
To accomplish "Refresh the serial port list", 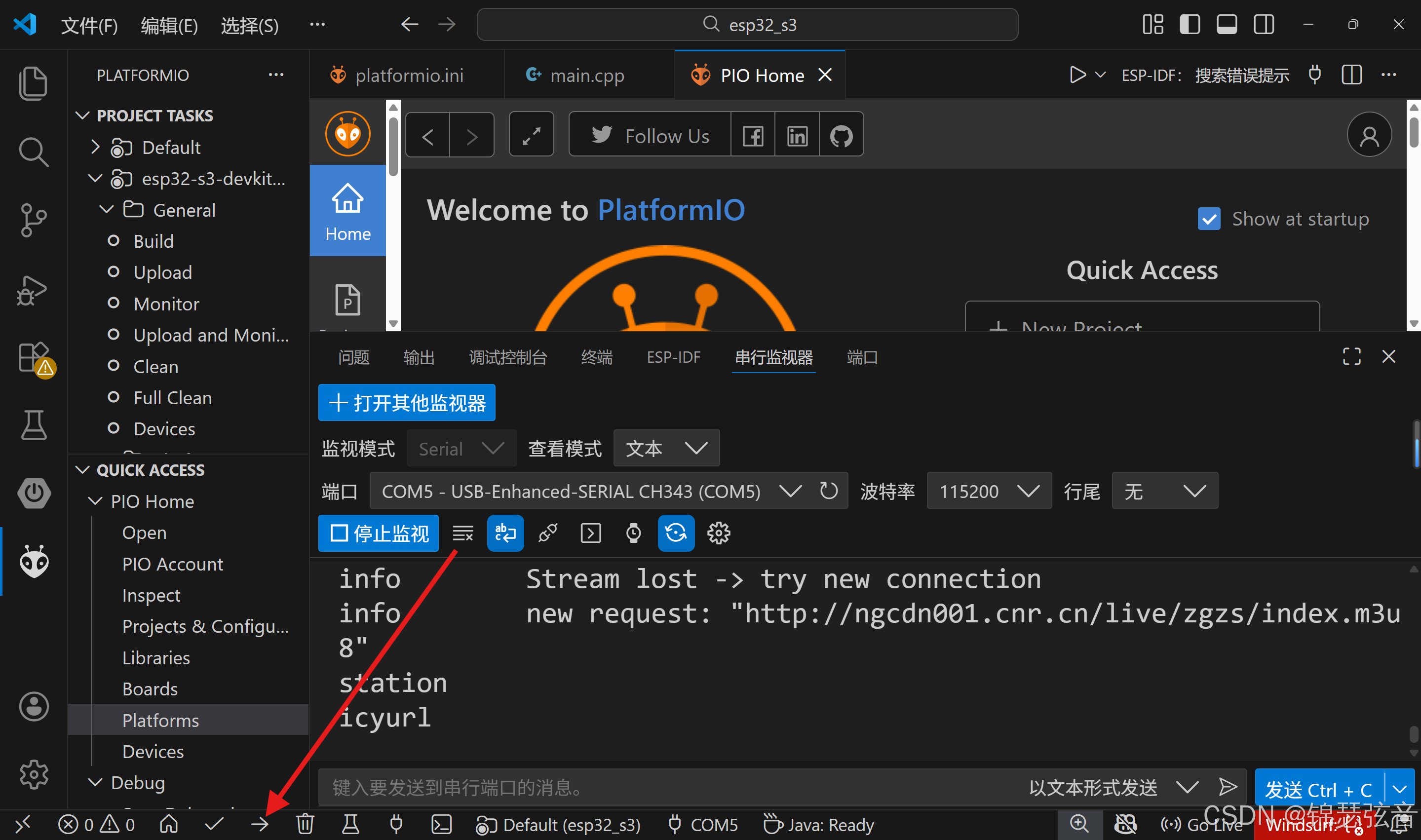I will pyautogui.click(x=829, y=491).
